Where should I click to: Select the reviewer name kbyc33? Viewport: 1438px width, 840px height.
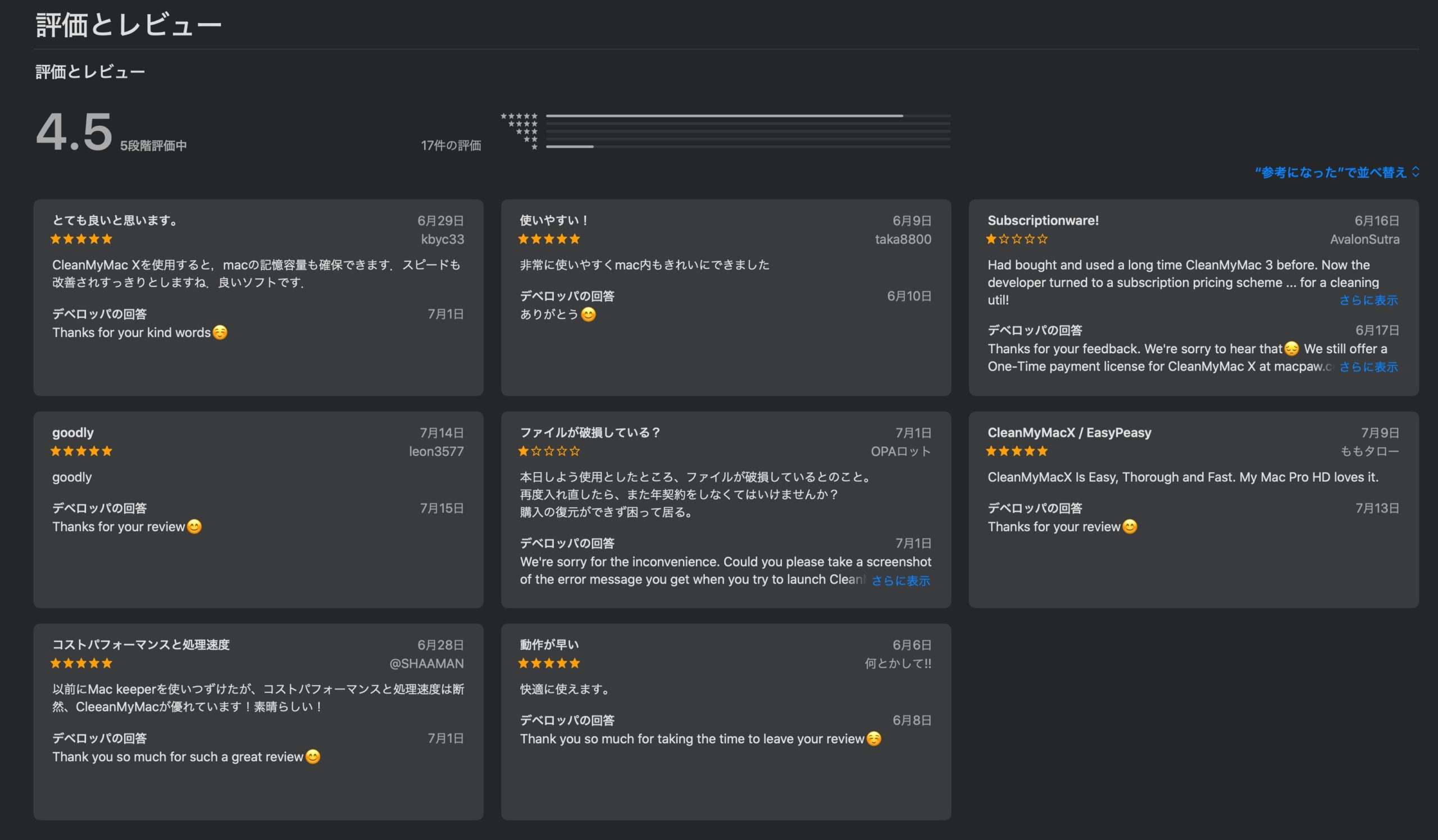[442, 239]
